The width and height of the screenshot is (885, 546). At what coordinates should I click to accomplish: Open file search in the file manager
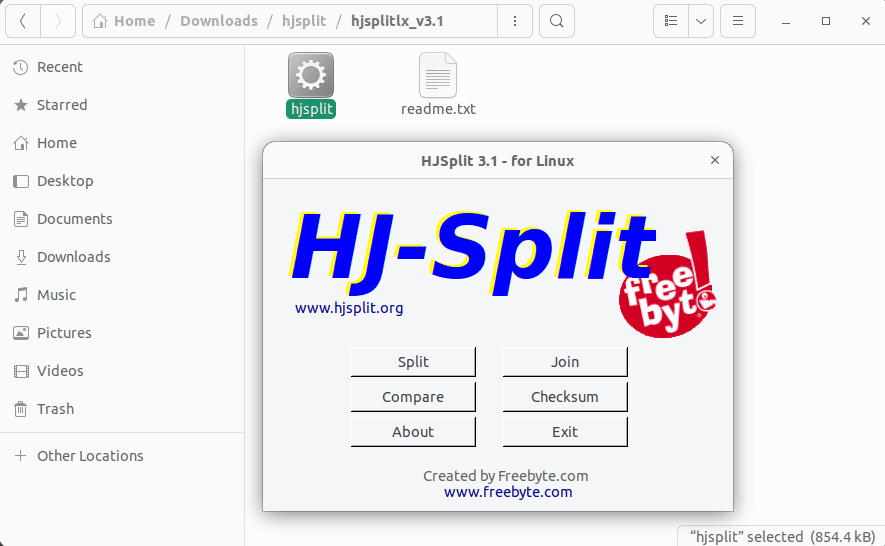(x=557, y=21)
